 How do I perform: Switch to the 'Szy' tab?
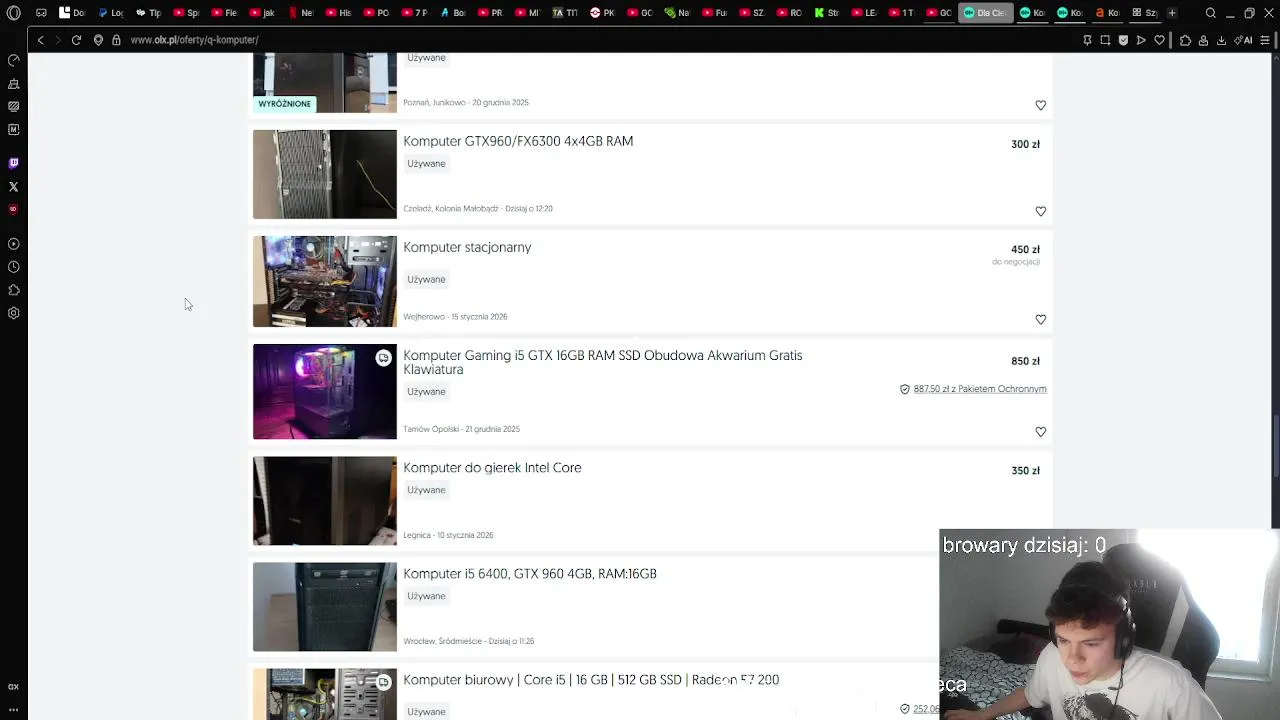coord(1144,13)
